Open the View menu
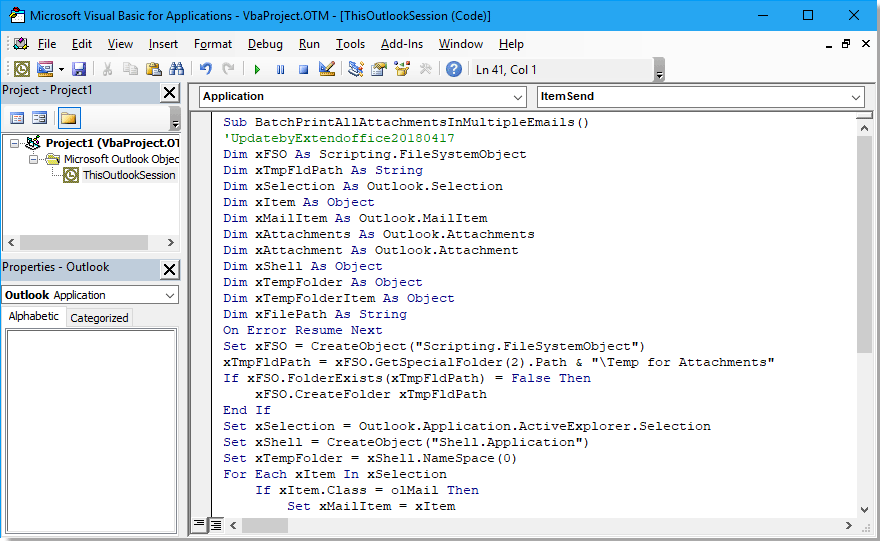This screenshot has height=541, width=880. tap(120, 44)
